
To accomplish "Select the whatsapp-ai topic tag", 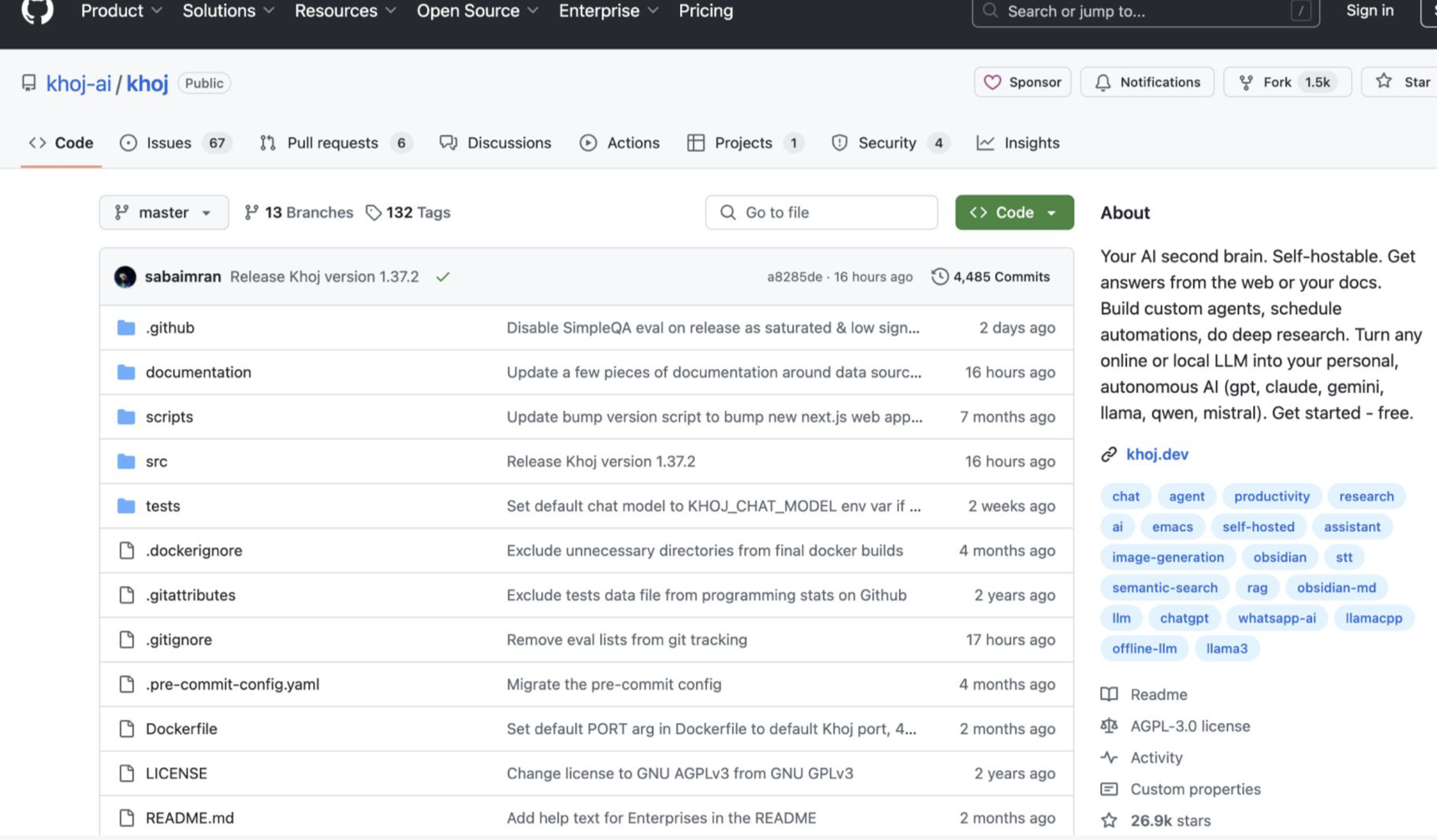I will pyautogui.click(x=1277, y=618).
